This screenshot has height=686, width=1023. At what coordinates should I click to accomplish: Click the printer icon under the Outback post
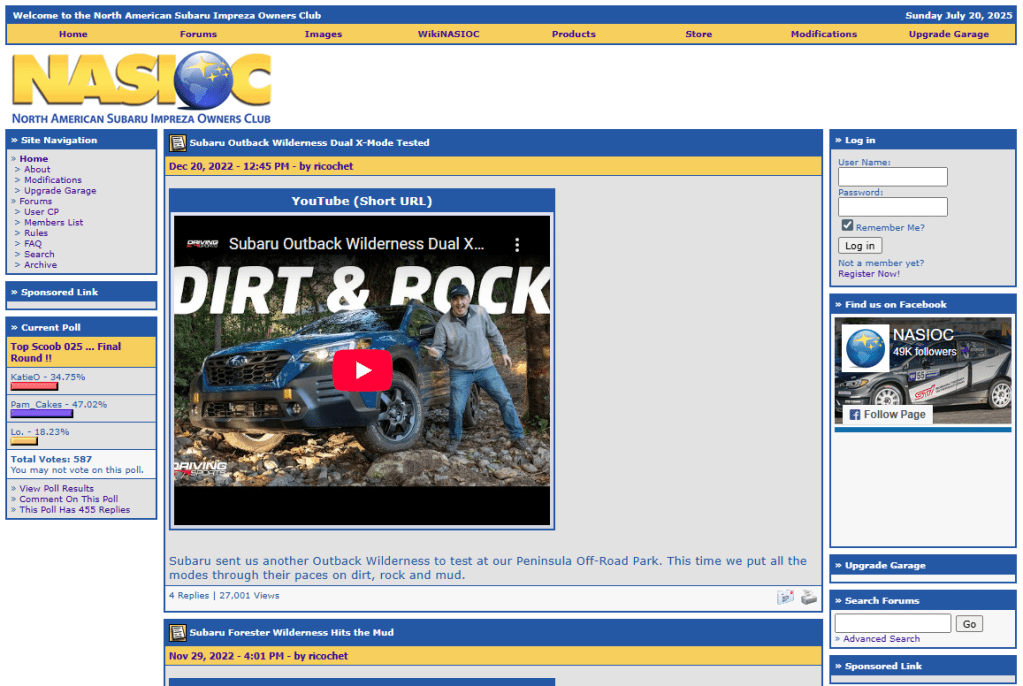click(808, 597)
